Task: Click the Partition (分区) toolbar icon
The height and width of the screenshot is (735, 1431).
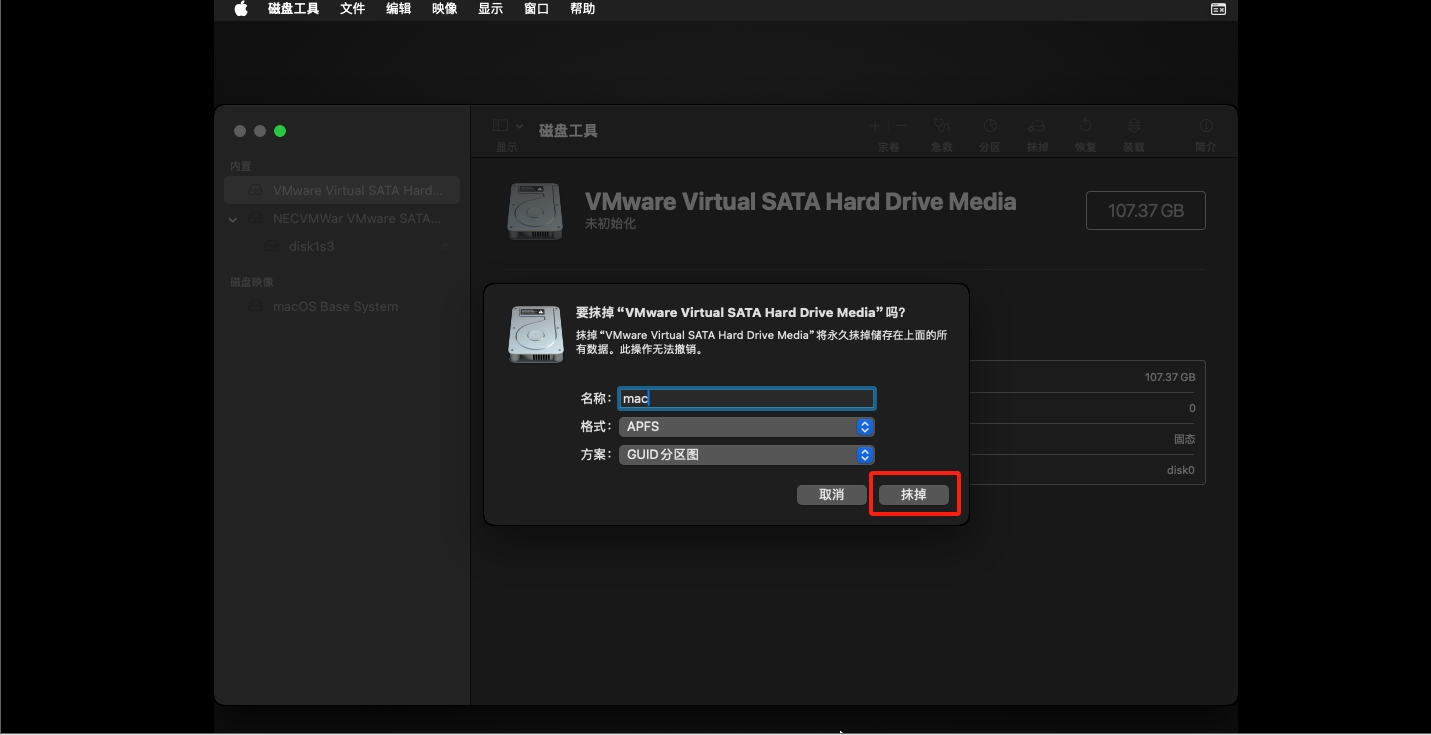Action: [989, 126]
